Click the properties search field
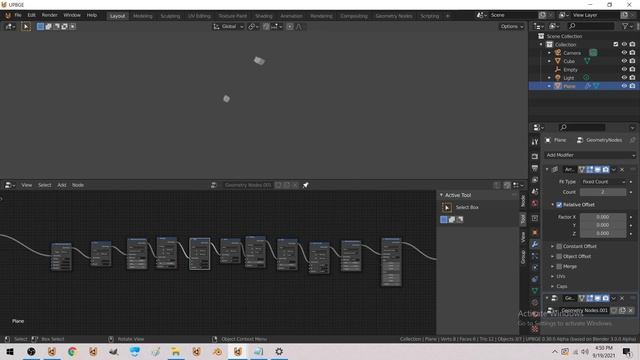This screenshot has height=360, width=640. pos(582,127)
